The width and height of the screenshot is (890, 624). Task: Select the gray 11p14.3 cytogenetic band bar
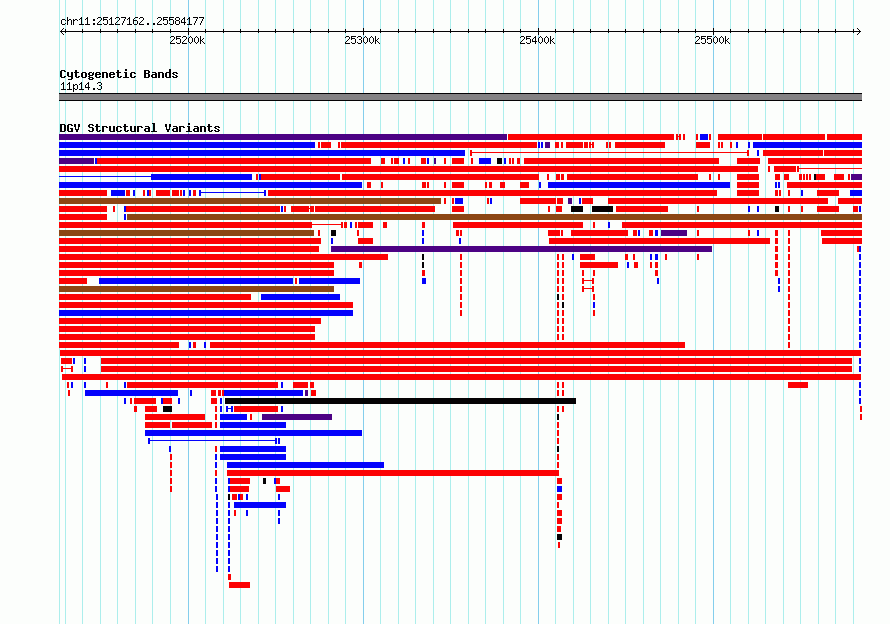[x=460, y=97]
